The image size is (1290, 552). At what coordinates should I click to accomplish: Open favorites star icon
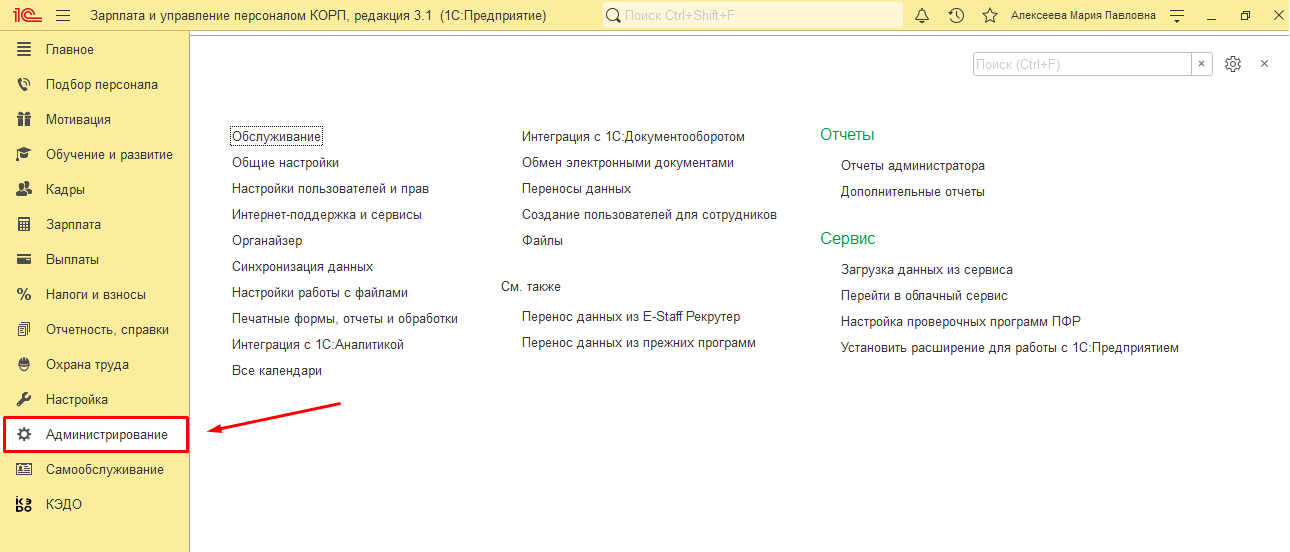click(x=989, y=15)
